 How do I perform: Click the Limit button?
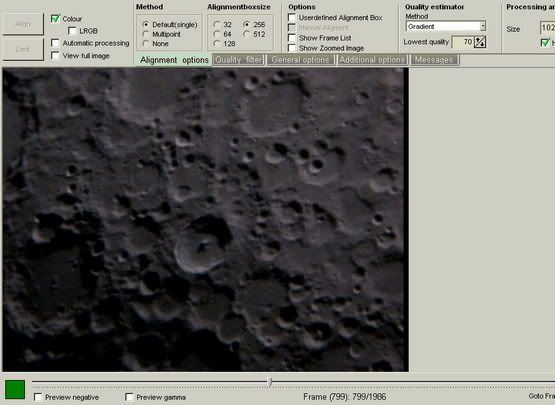coord(23,49)
